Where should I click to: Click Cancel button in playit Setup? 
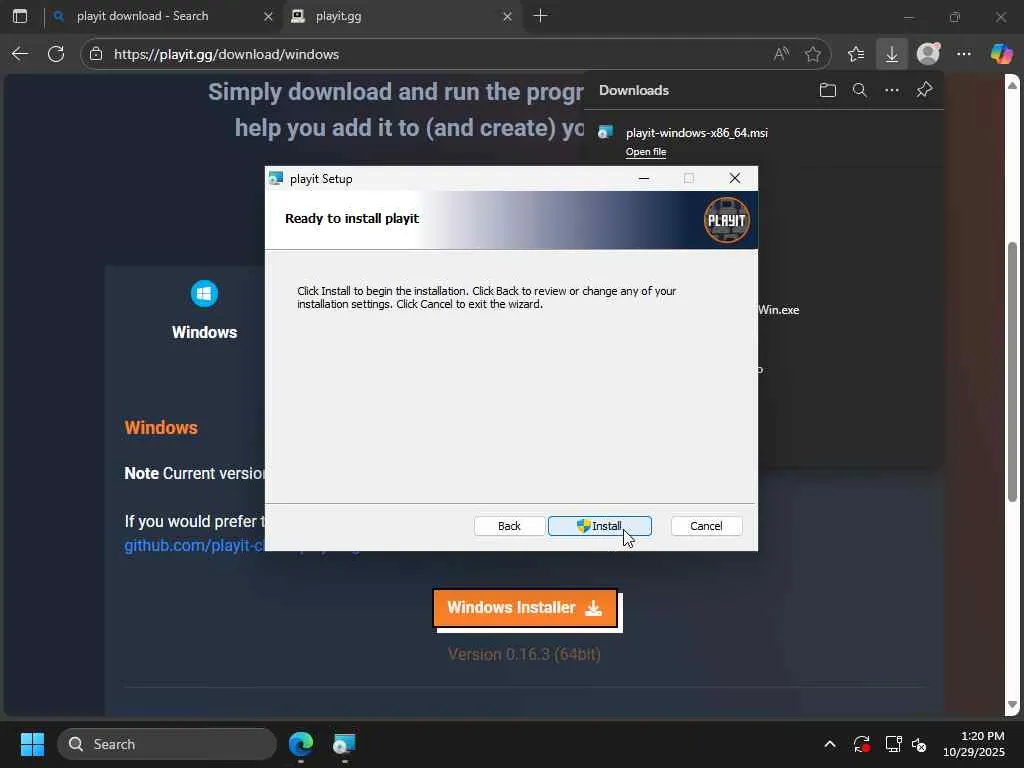click(x=706, y=526)
